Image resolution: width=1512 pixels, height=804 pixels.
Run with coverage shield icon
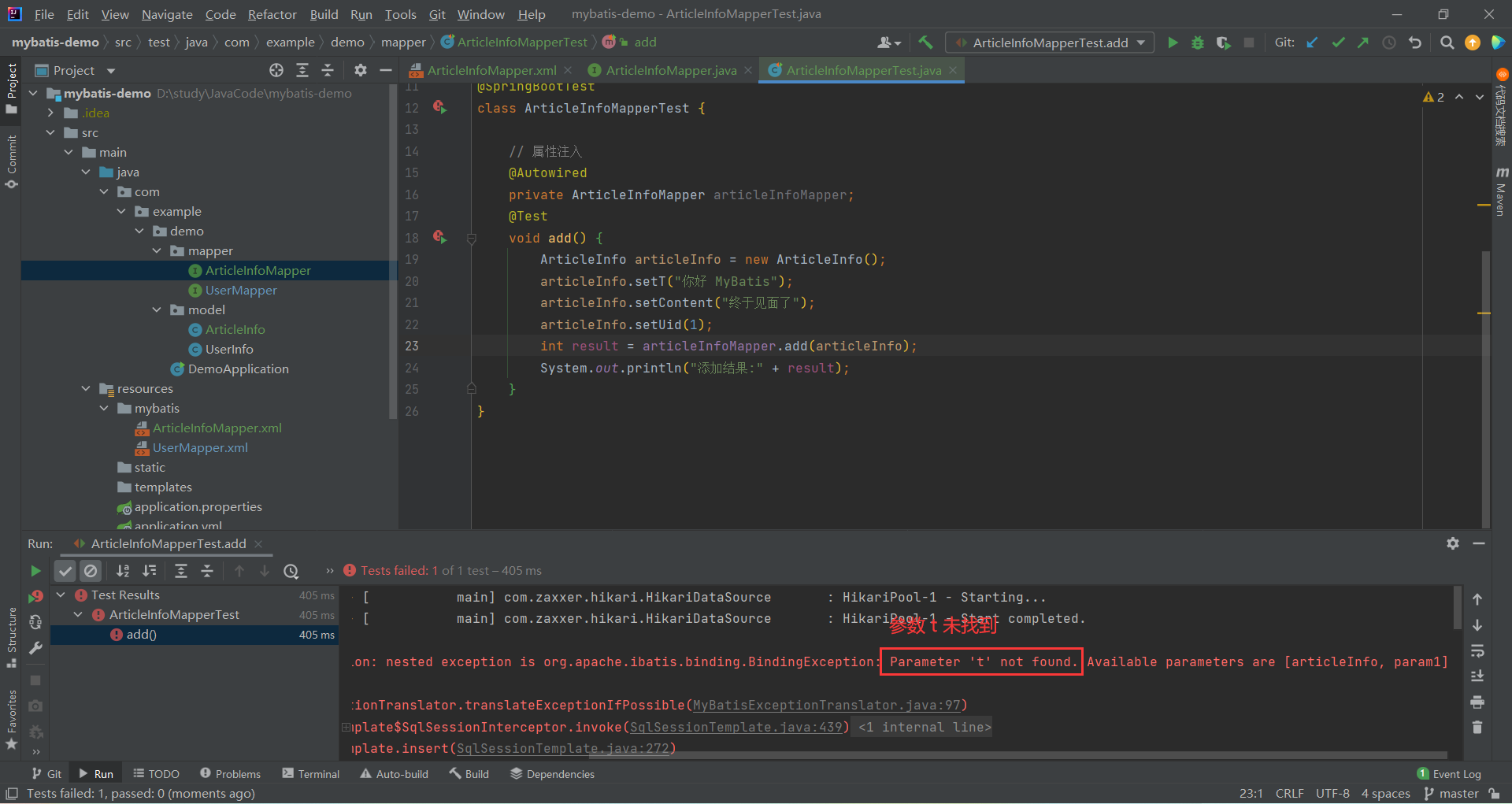pyautogui.click(x=1223, y=43)
